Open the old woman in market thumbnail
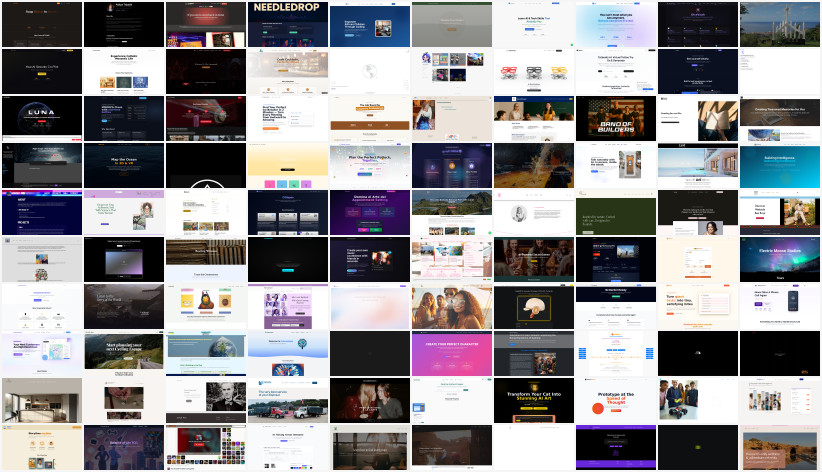 click(452, 118)
